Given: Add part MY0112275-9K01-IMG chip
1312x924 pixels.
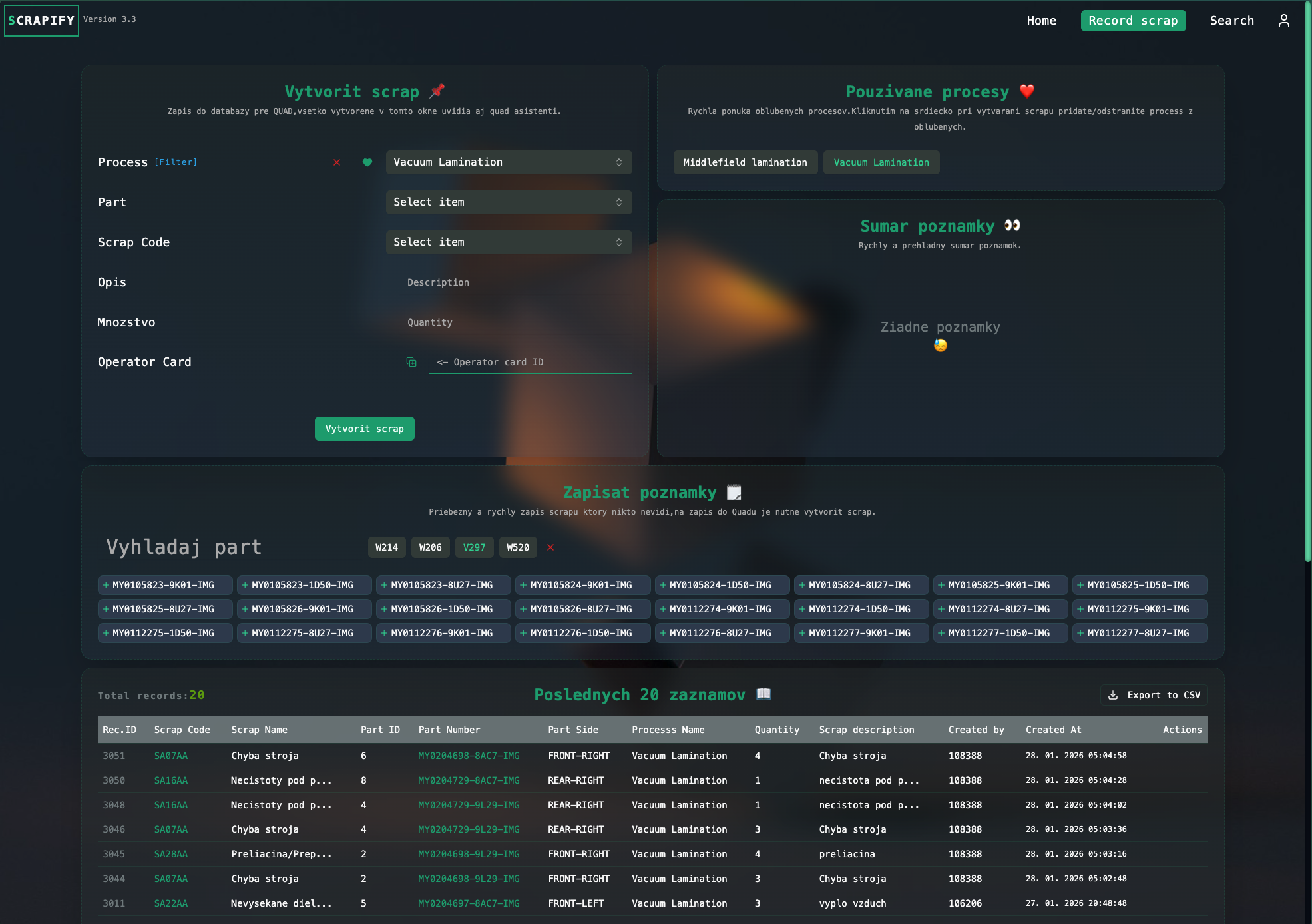Looking at the screenshot, I should point(1140,609).
